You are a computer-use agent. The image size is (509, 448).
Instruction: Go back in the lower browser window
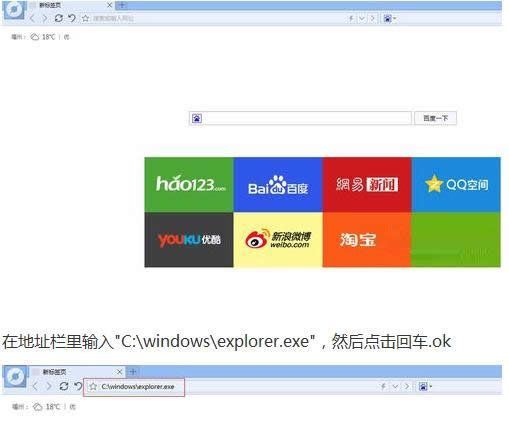(x=35, y=386)
